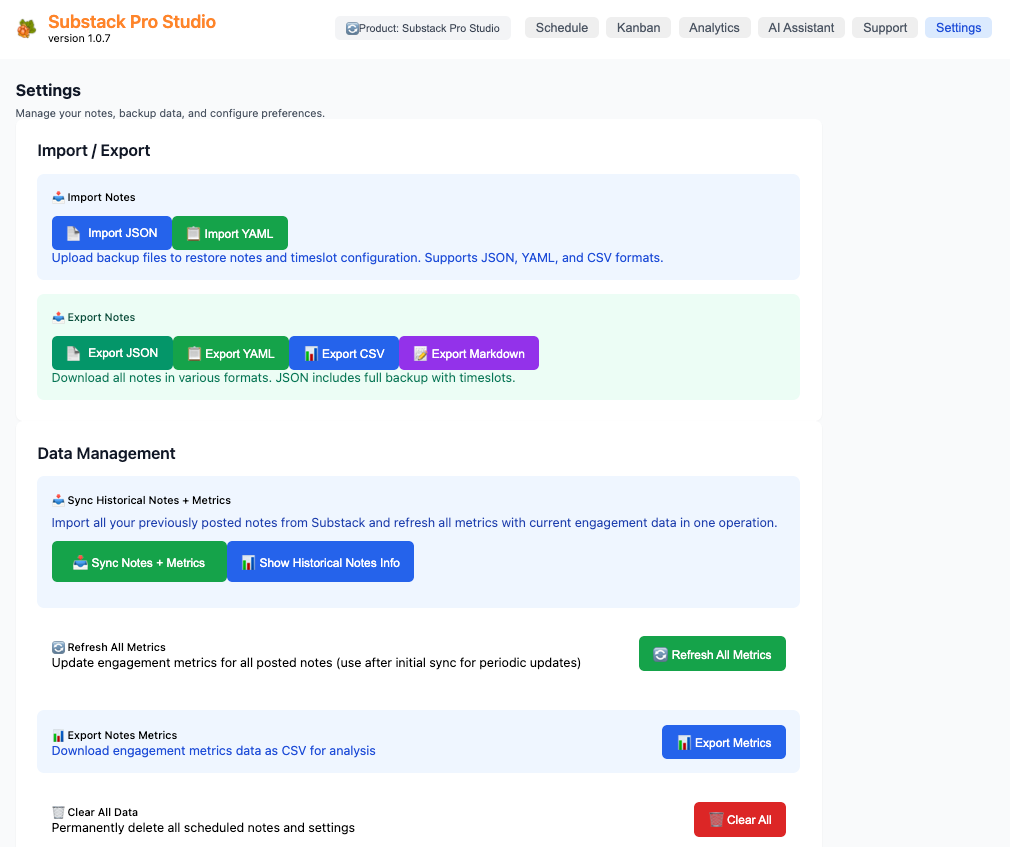
Task: Select the Settings tab
Action: tap(958, 28)
